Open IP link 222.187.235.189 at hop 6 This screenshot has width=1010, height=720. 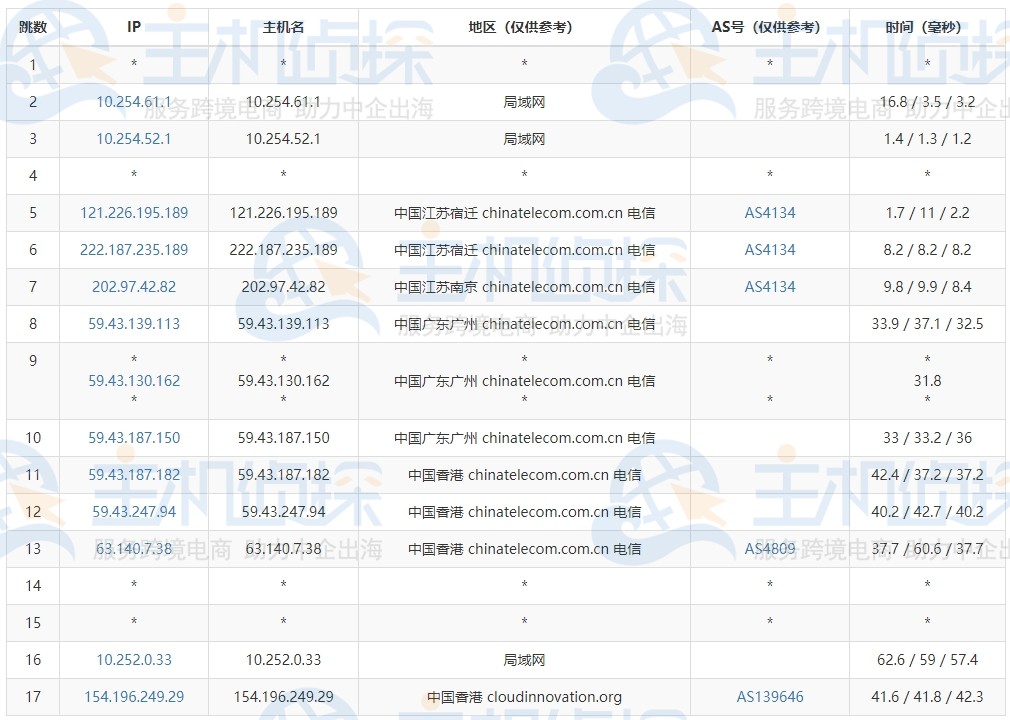point(134,250)
